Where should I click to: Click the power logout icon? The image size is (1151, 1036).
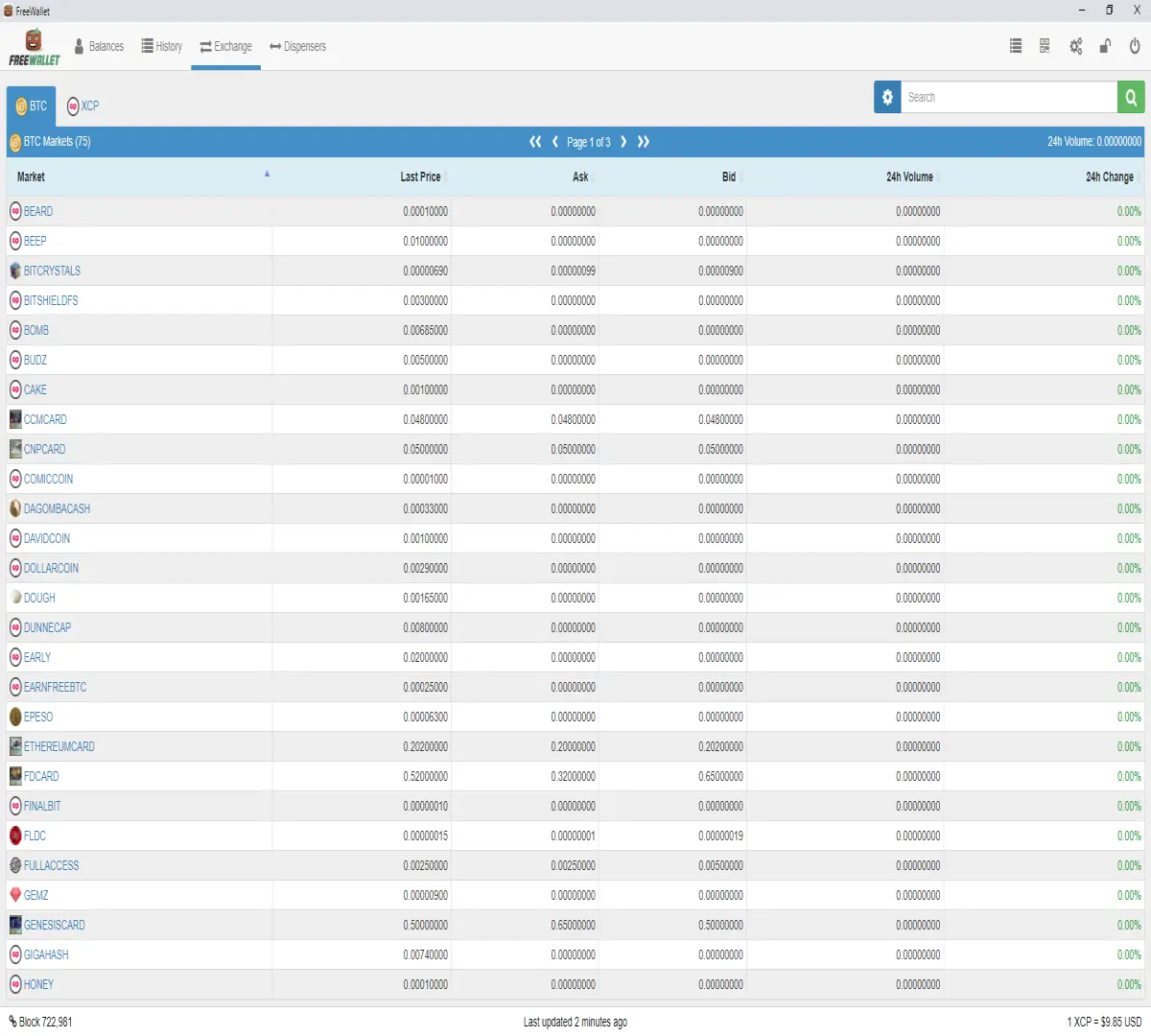(x=1135, y=46)
